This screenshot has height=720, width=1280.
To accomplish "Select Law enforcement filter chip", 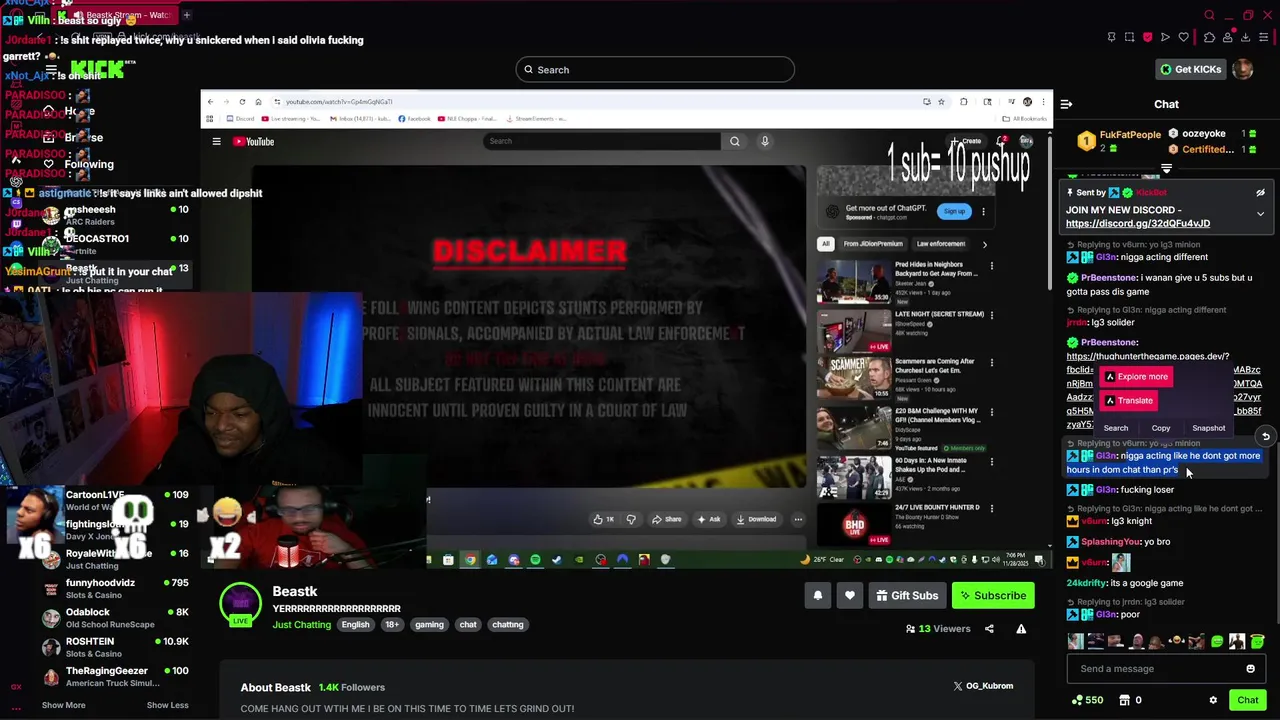I will (x=941, y=244).
